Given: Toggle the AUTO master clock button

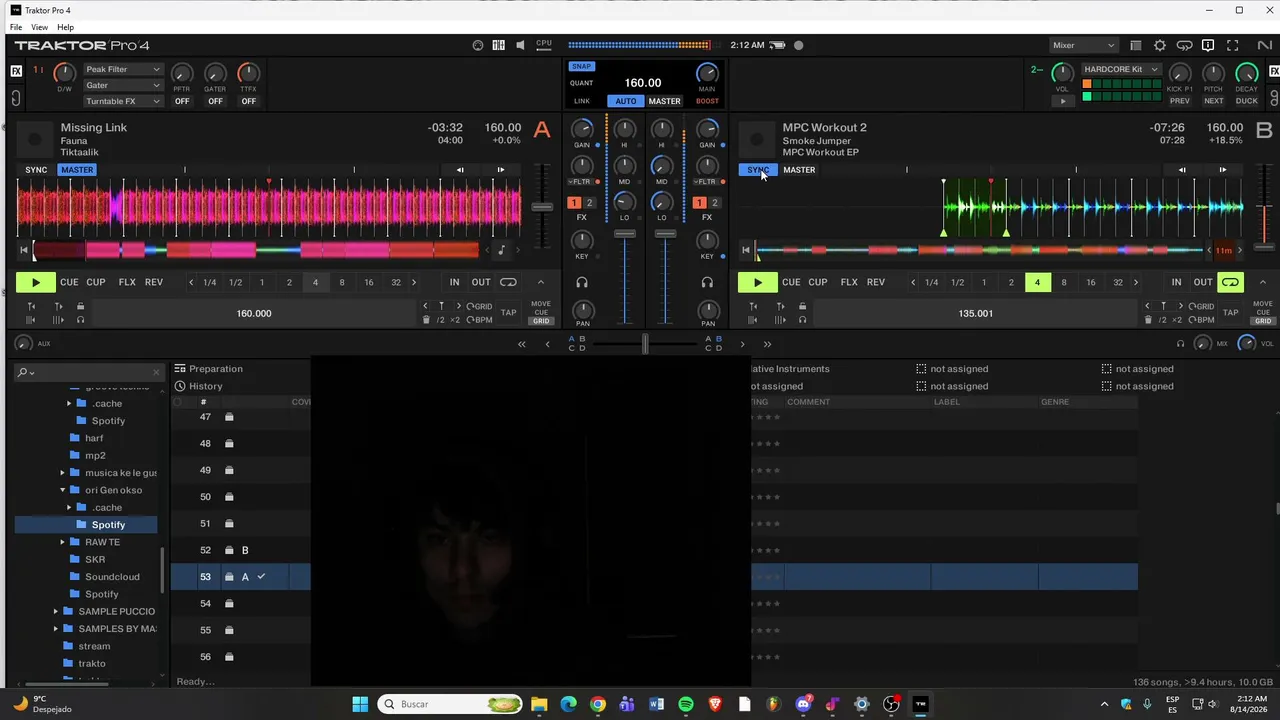Looking at the screenshot, I should point(626,101).
